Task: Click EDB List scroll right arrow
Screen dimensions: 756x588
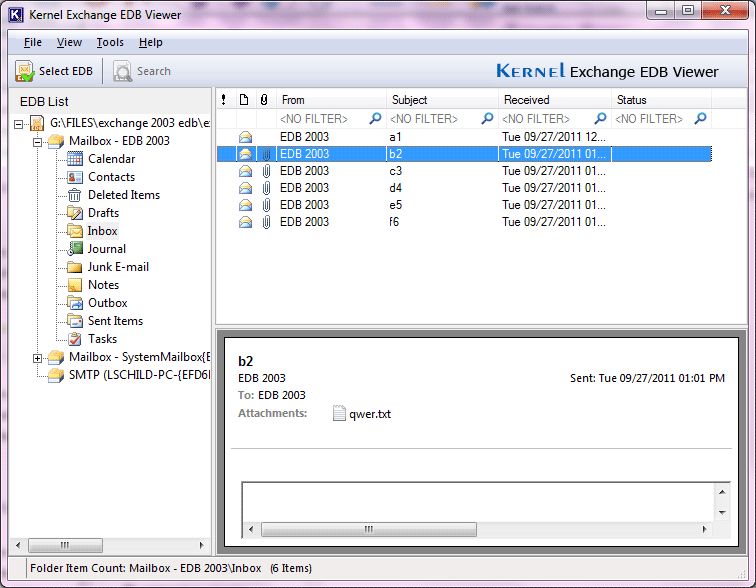Action: [x=202, y=546]
